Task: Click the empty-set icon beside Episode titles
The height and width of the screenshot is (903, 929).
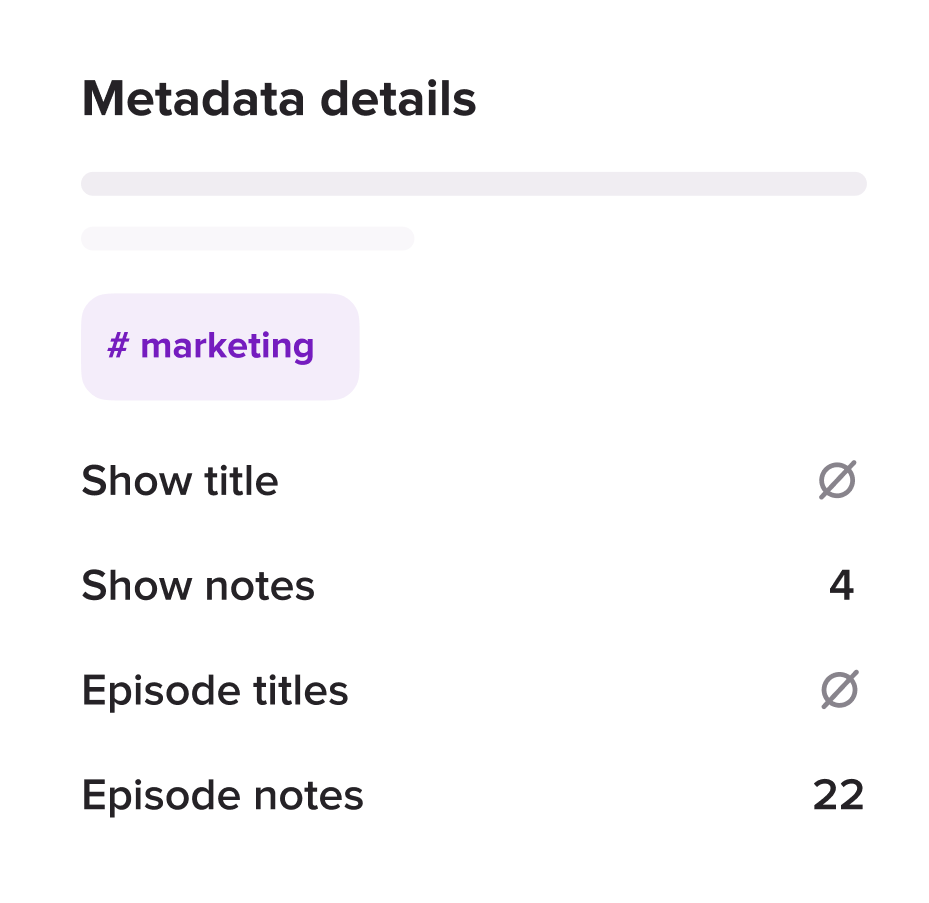Action: [840, 690]
